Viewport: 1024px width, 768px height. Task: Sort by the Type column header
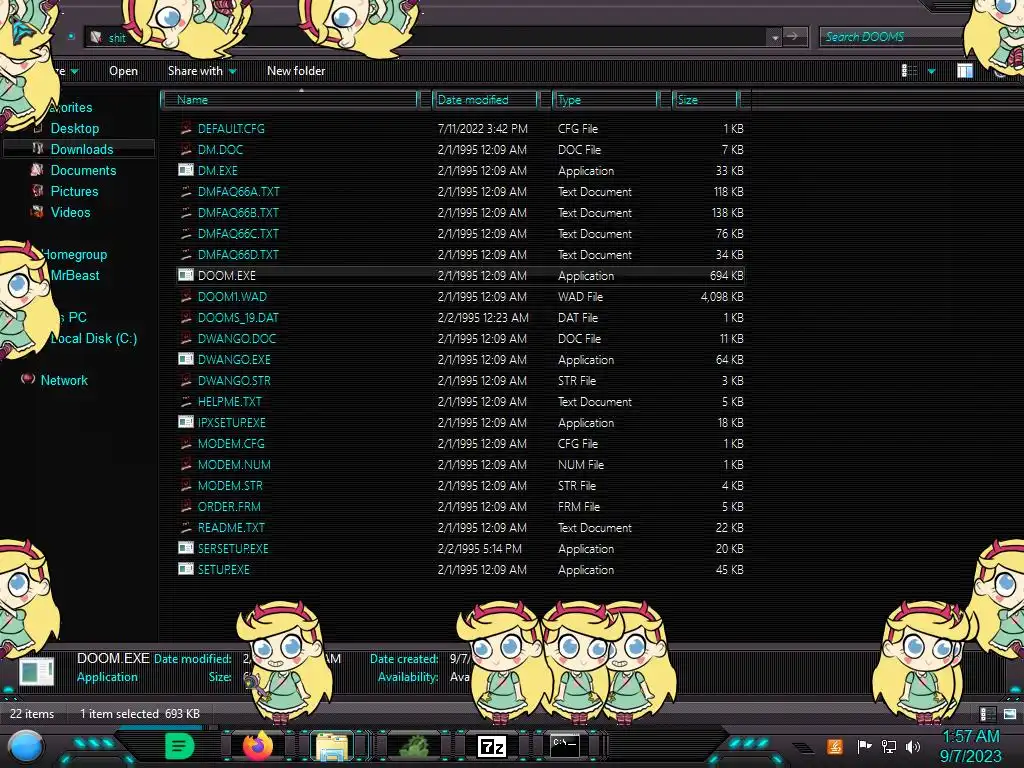tap(605, 100)
